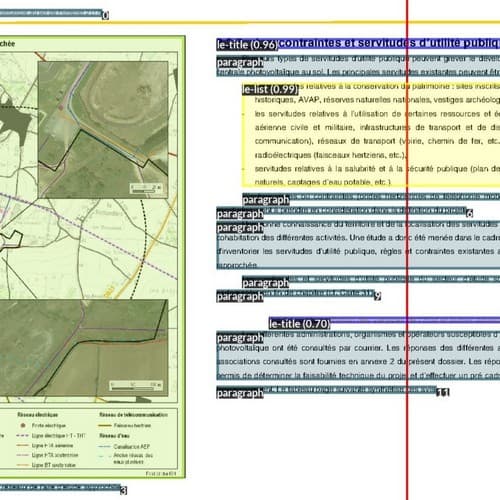
Task: Select the "le-list (0.99)" annotation label
Action: click(x=270, y=89)
